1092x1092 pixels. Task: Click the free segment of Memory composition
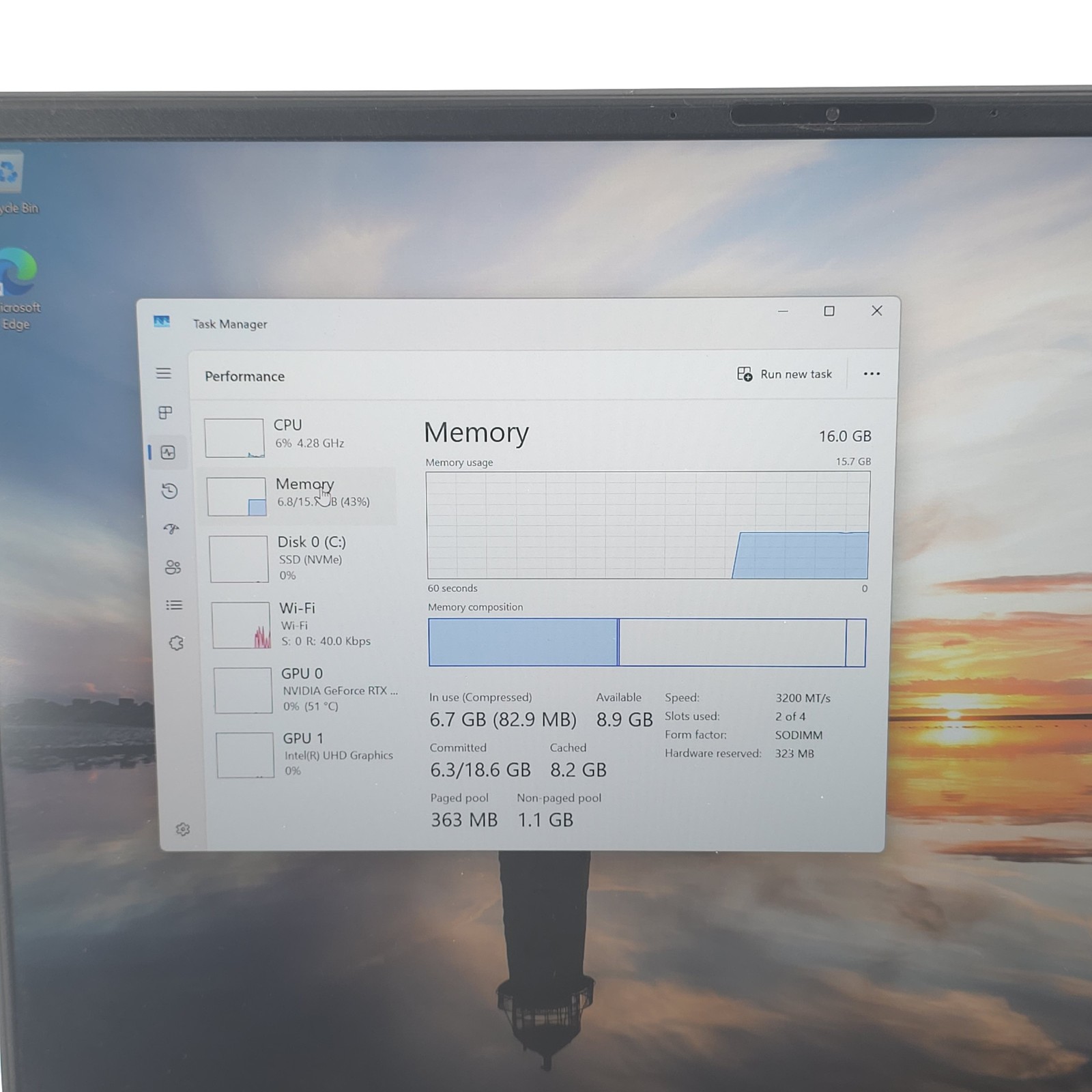(x=856, y=642)
